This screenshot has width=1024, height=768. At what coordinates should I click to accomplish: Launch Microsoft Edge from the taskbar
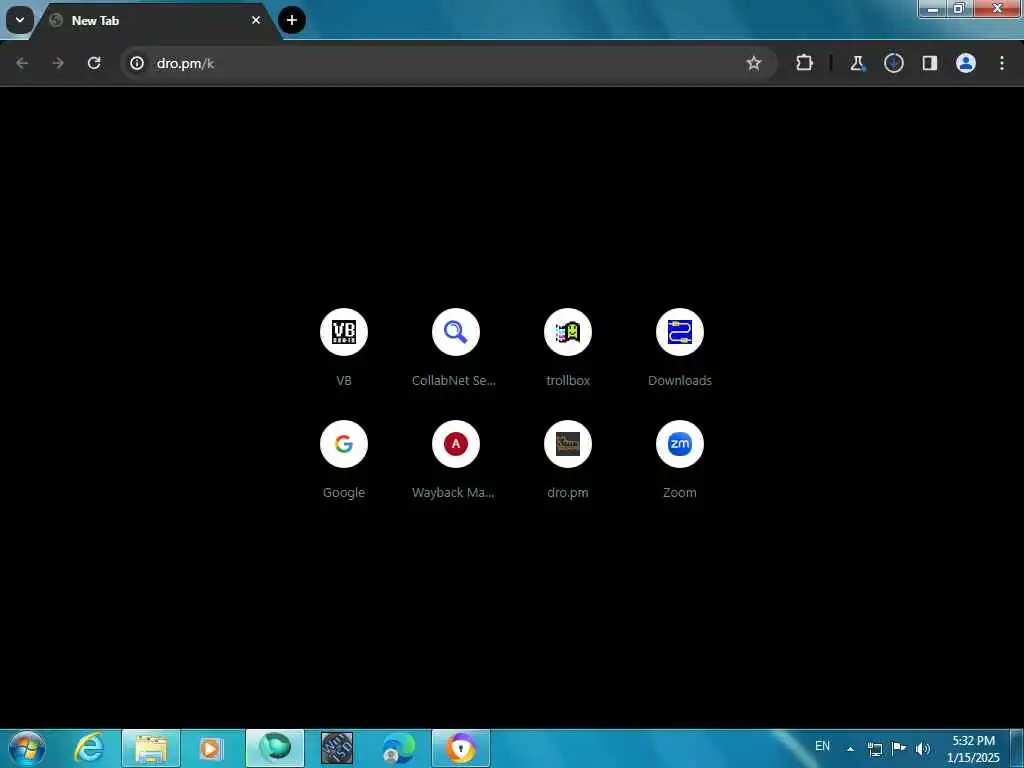398,748
